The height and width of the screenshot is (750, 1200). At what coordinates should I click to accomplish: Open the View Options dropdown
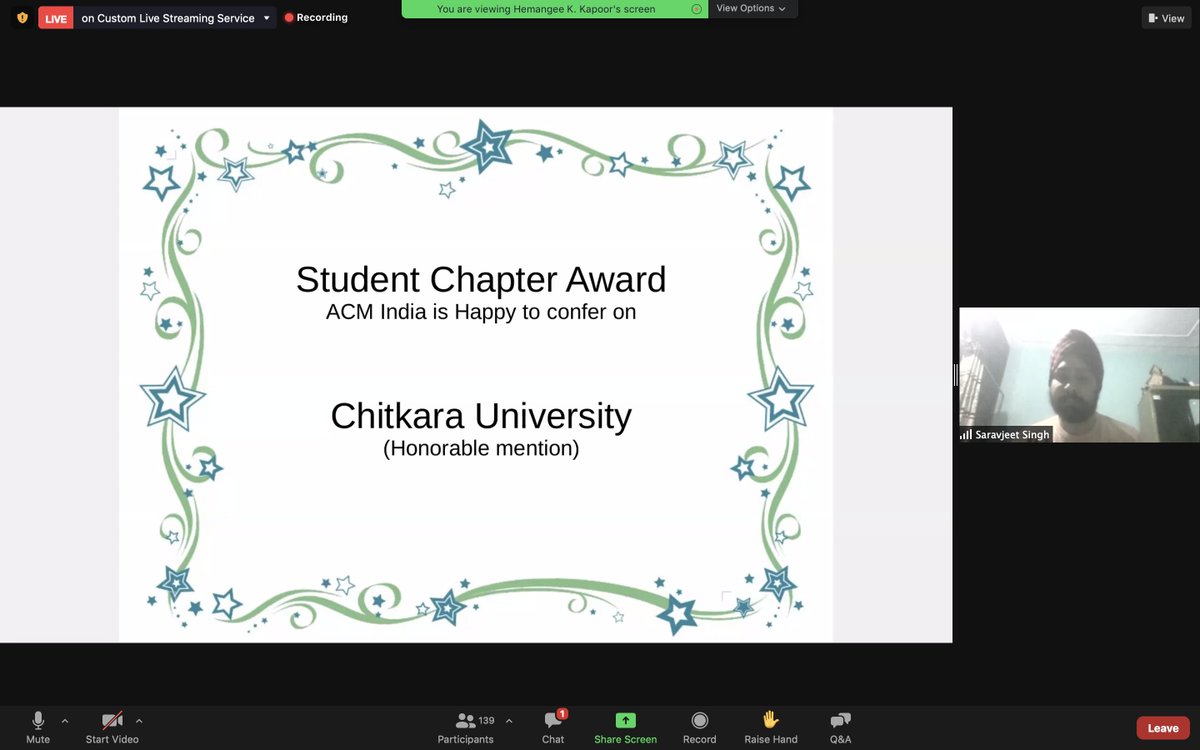pos(751,8)
